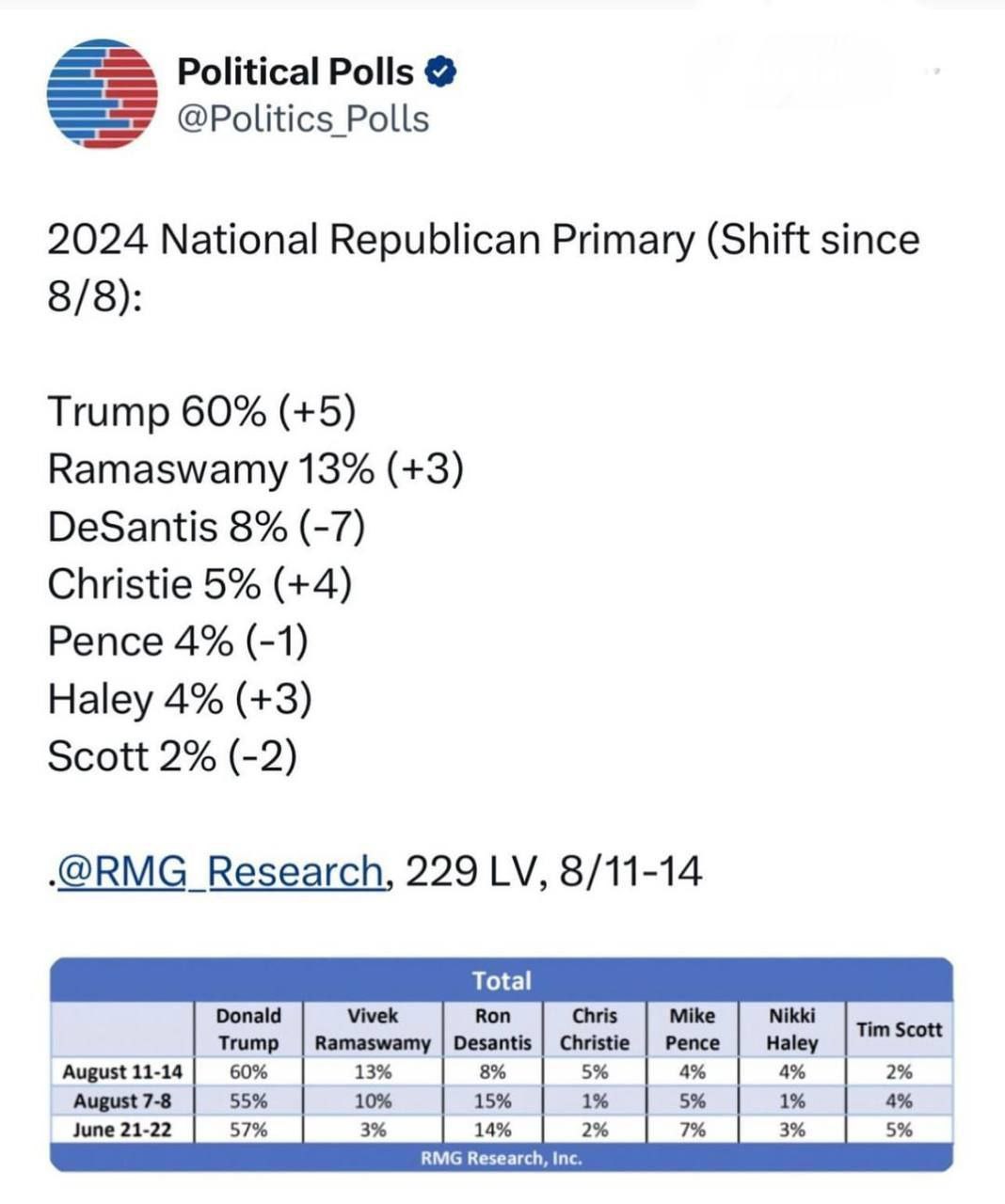Click the "Total" table header bar
This screenshot has width=1005, height=1204.
(502, 980)
